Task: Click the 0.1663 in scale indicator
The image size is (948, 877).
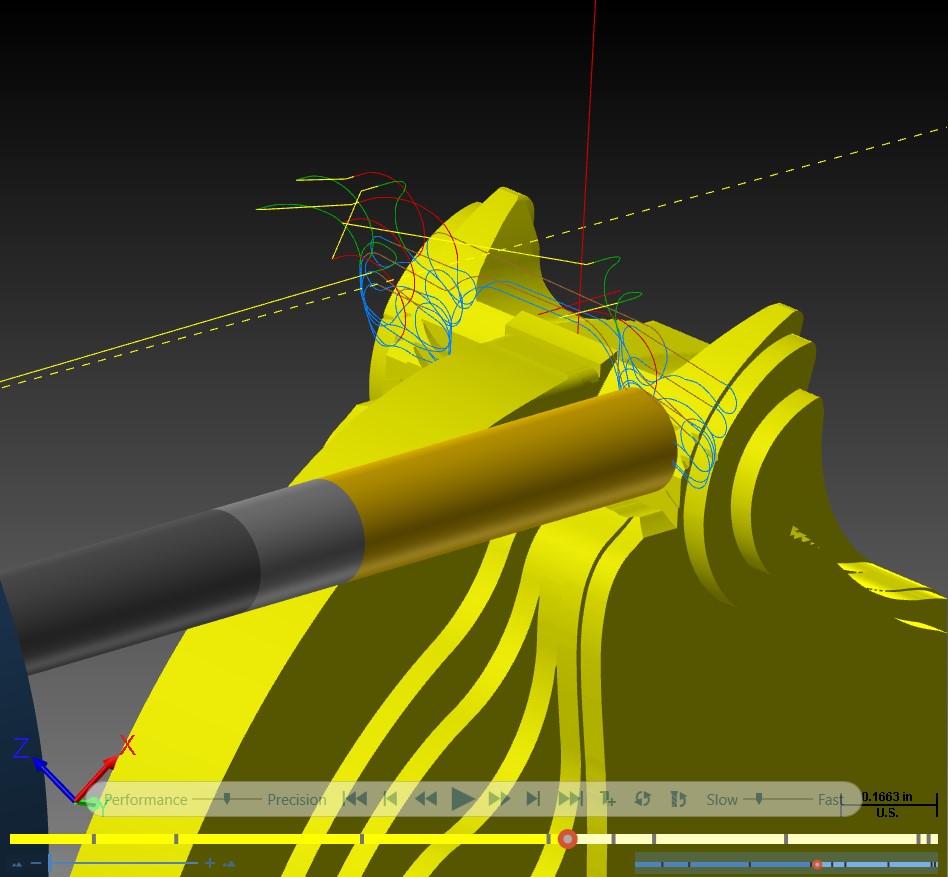Action: click(x=887, y=804)
